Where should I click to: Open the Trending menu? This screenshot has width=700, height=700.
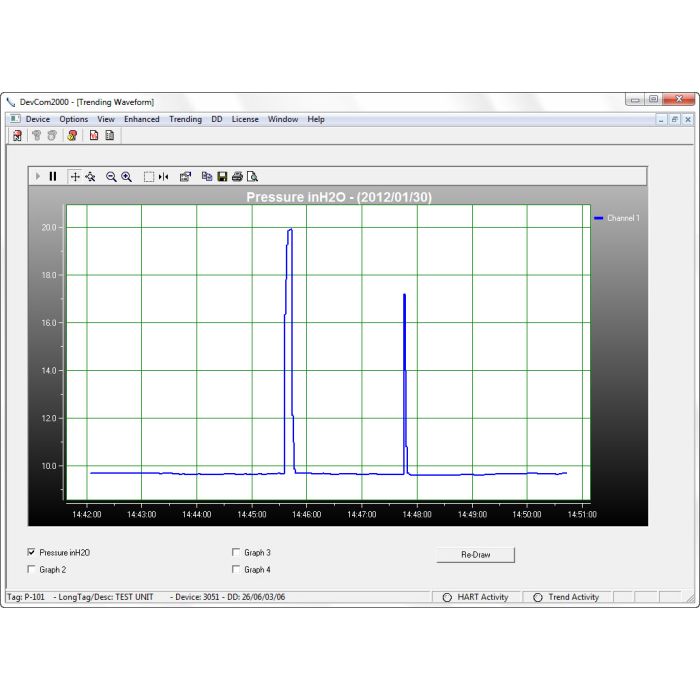point(185,119)
